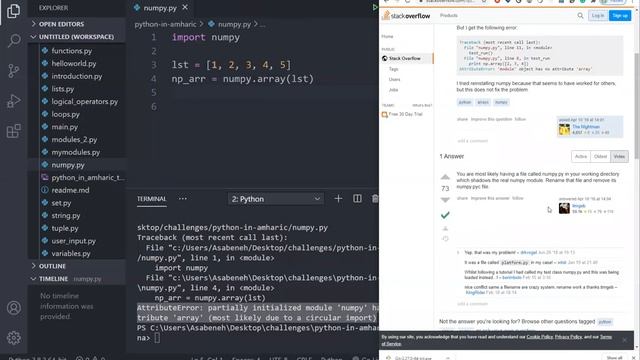Collapse the UNTITLED (WORKSPACE) section
This screenshot has height=360, width=640.
tap(77, 37)
